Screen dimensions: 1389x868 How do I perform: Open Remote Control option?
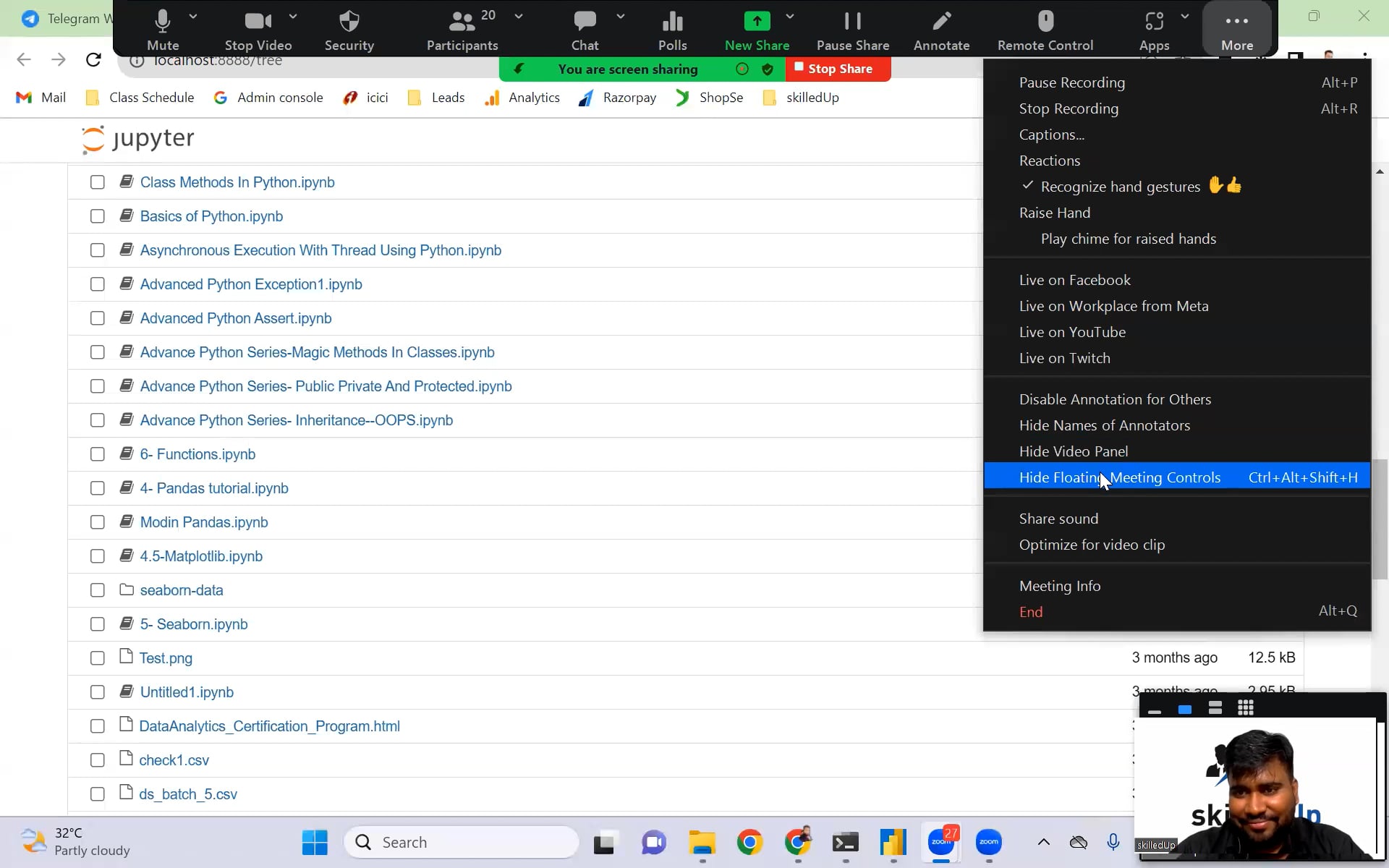pos(1045,30)
